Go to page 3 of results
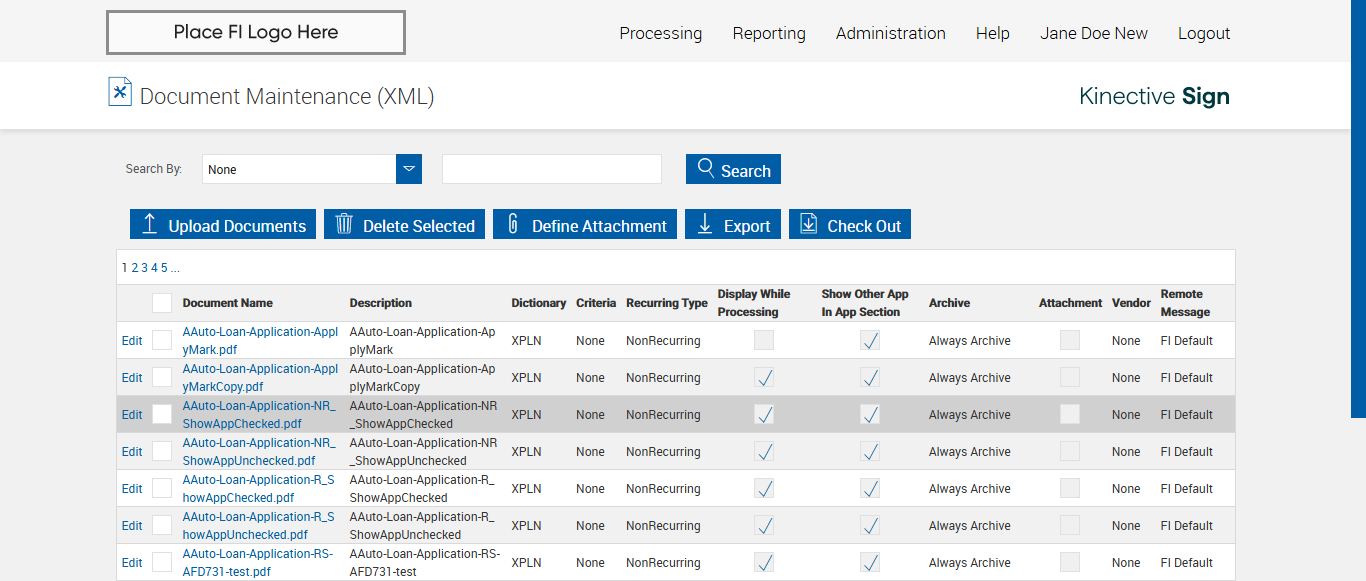The image size is (1366, 581). 144,268
